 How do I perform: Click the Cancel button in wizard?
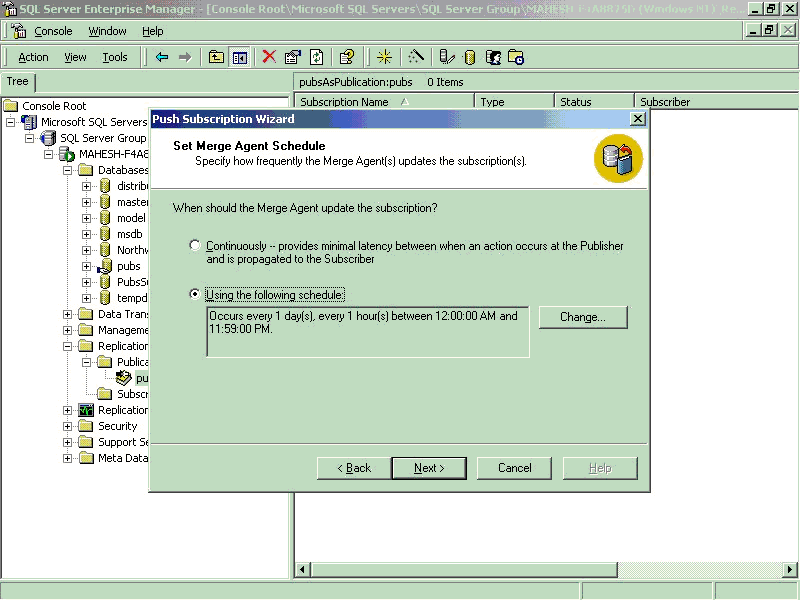(x=514, y=468)
